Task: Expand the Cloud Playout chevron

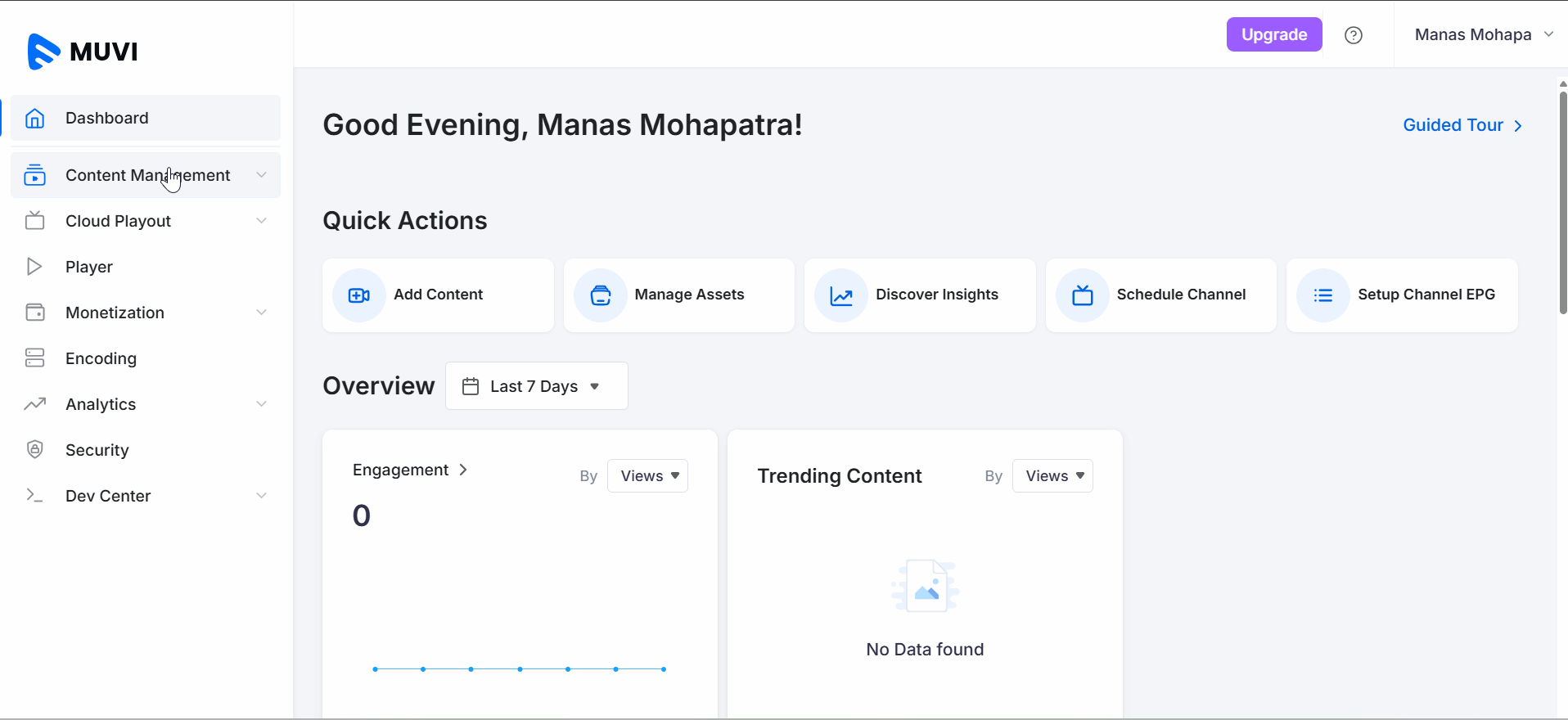Action: pyautogui.click(x=261, y=221)
